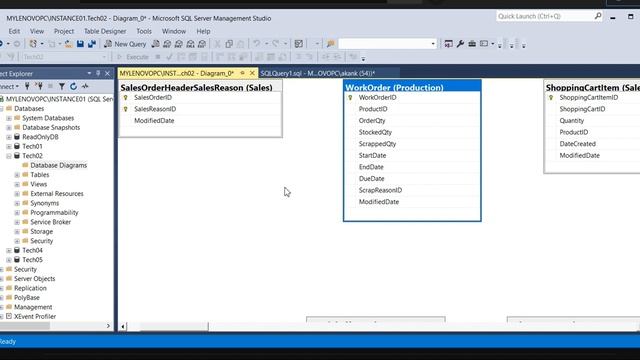640x360 pixels.
Task: Open the Connect dropdown in Object Explorer
Action: tap(9, 86)
